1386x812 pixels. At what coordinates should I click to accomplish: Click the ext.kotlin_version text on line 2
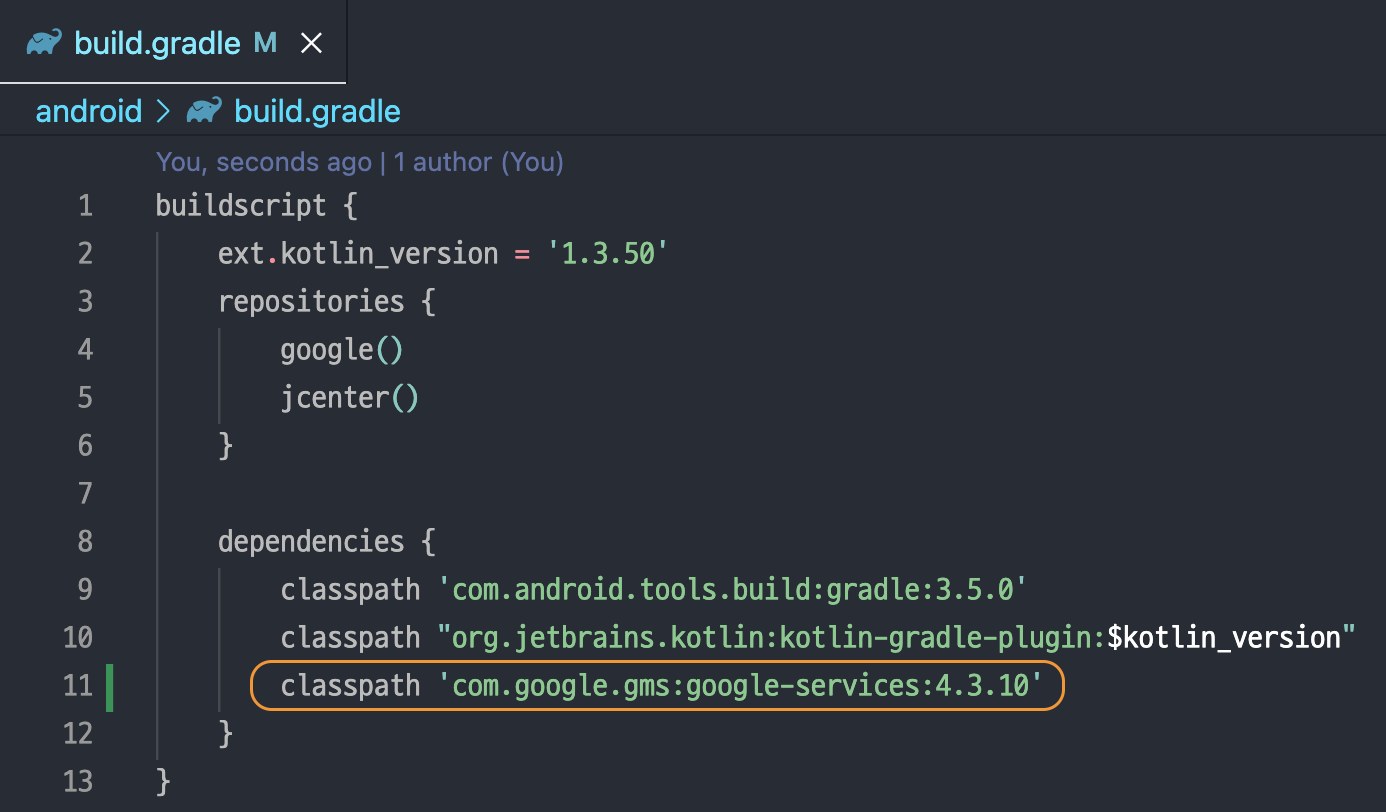tap(358, 254)
